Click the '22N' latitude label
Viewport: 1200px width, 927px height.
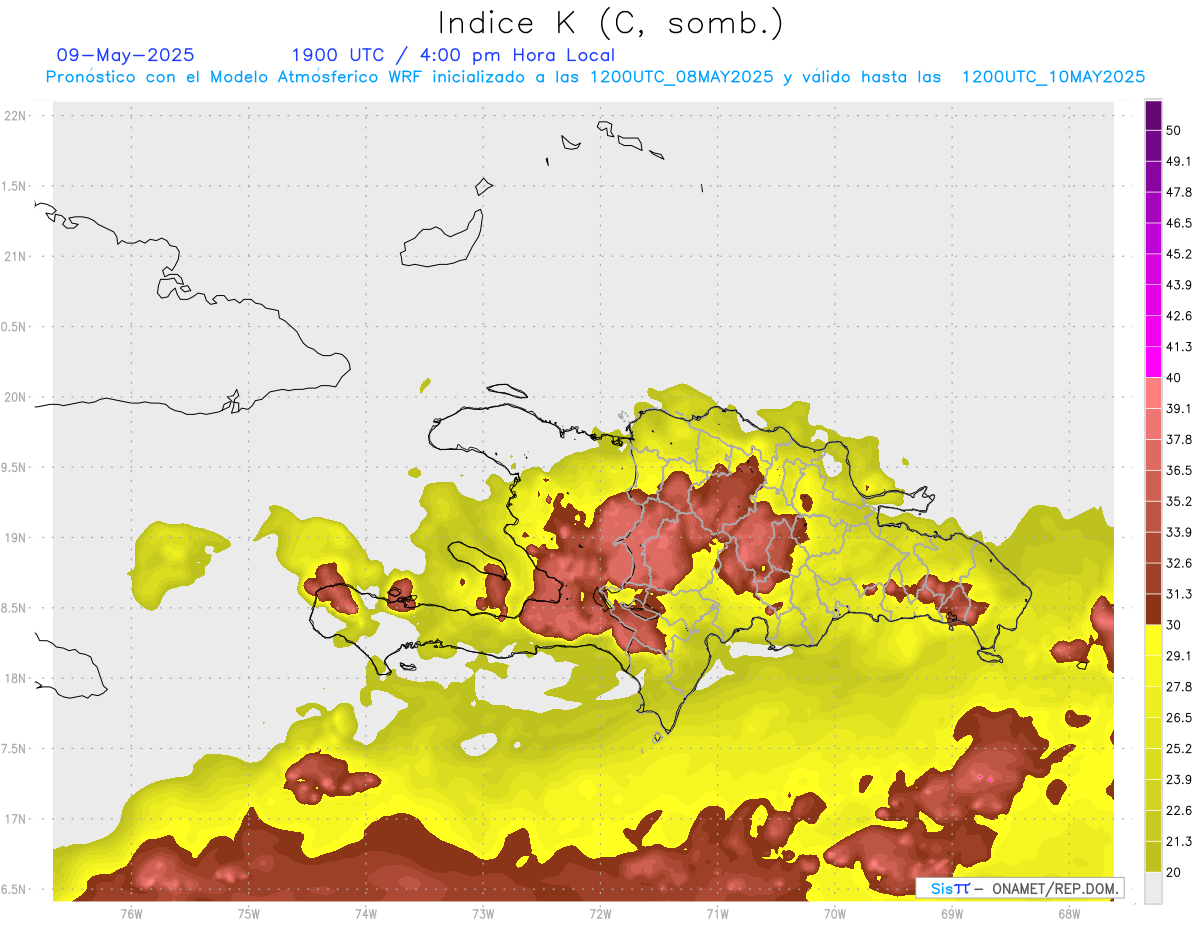click(x=16, y=115)
